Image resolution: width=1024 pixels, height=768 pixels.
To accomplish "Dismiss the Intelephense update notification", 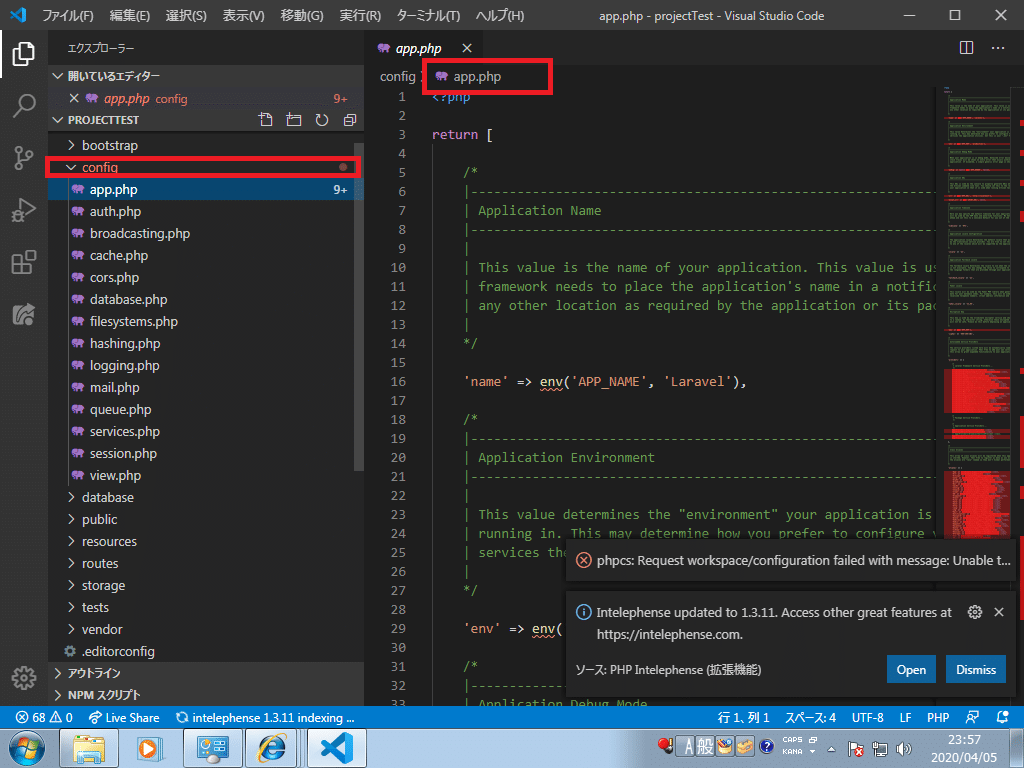I will (x=976, y=669).
